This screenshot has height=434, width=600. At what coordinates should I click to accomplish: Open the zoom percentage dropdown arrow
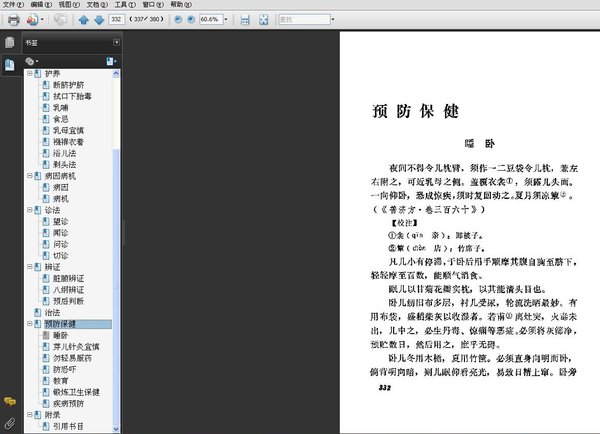click(x=225, y=19)
